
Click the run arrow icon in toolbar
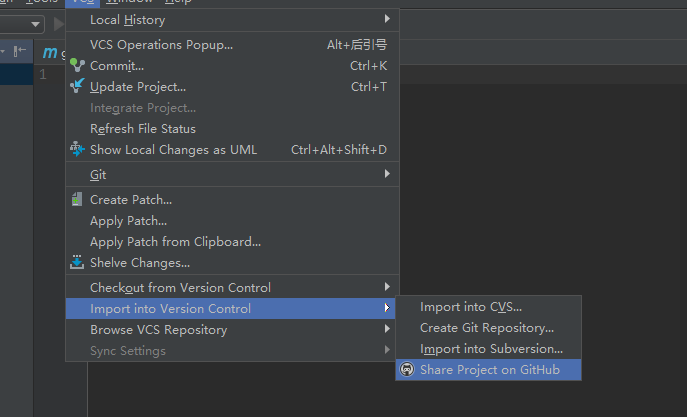tap(59, 23)
